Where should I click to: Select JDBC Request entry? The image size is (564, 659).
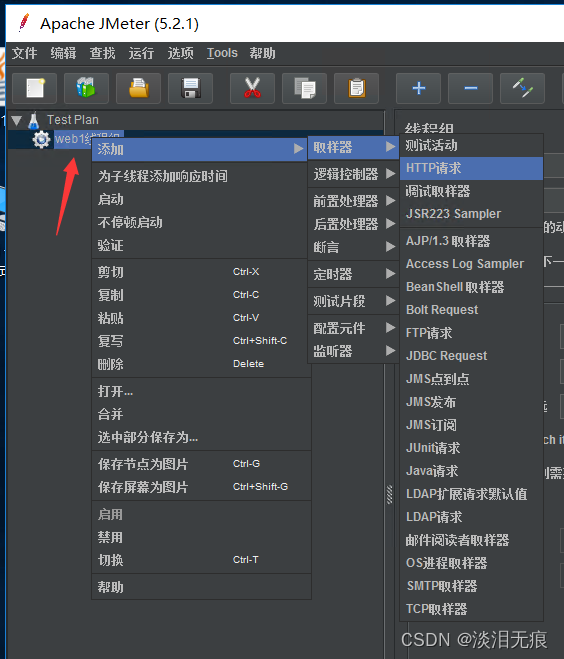[472, 356]
